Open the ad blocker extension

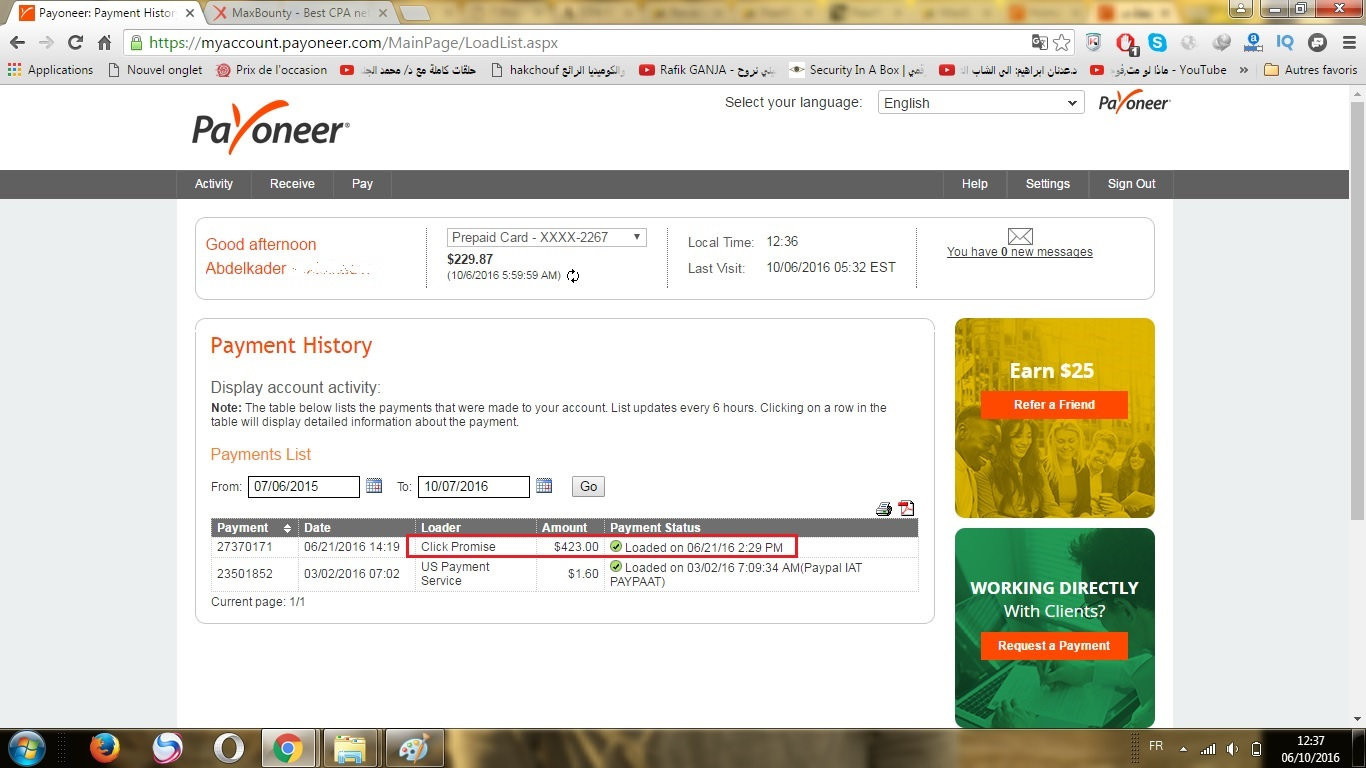(1126, 43)
